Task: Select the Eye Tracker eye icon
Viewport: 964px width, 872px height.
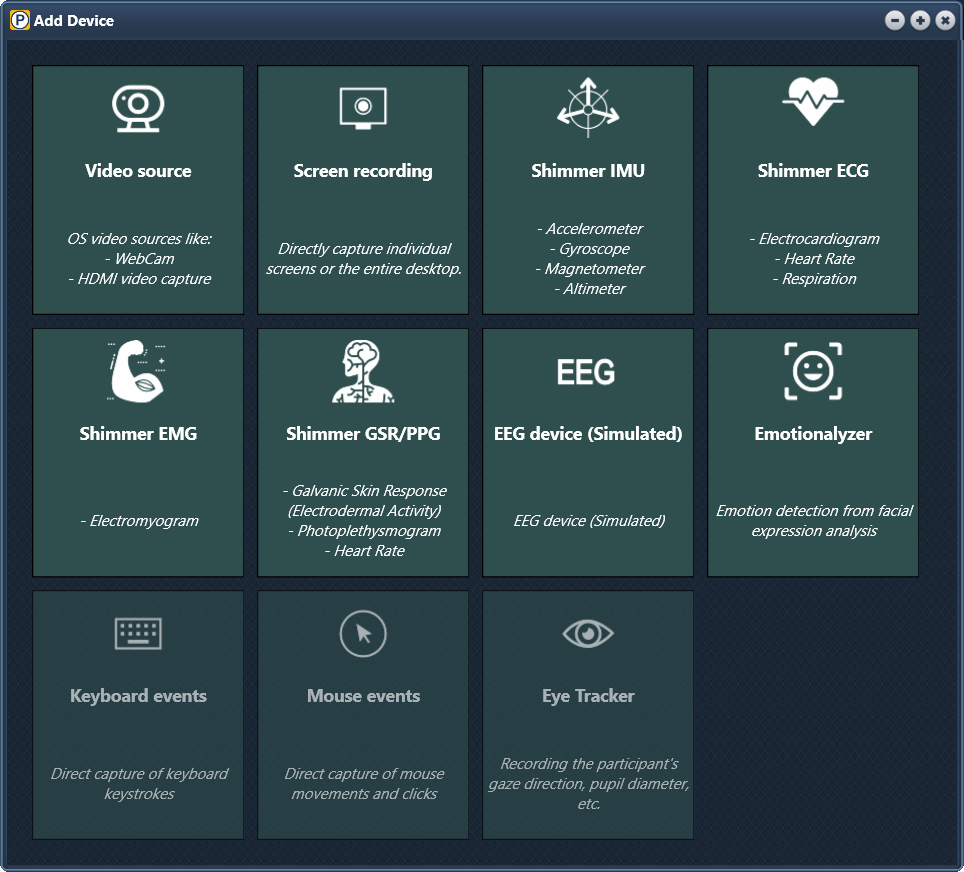Action: (x=588, y=633)
